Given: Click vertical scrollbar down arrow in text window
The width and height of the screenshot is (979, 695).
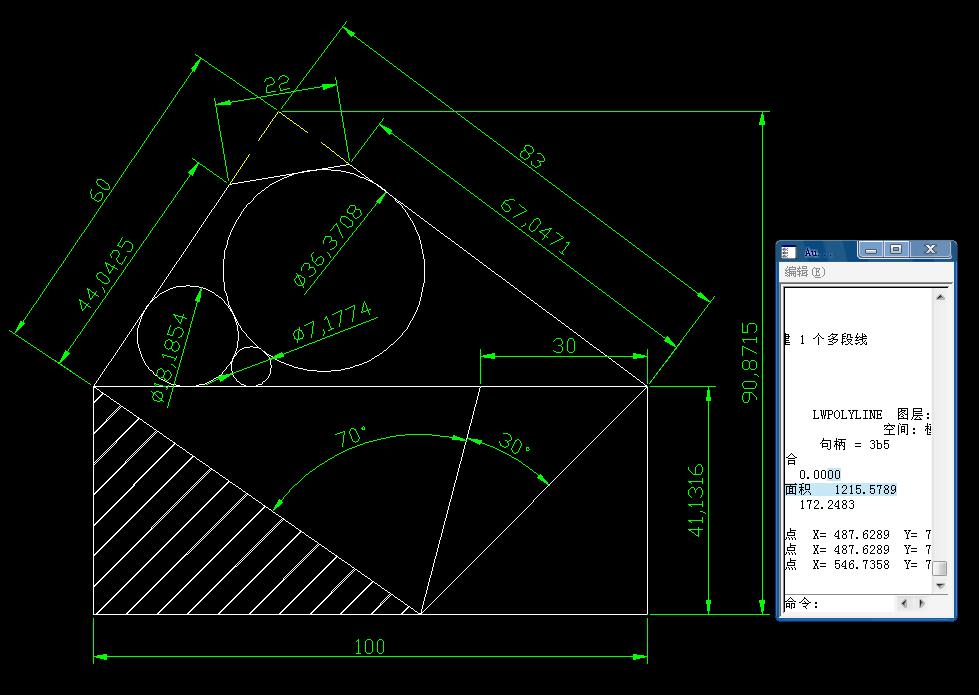Looking at the screenshot, I should 940,586.
